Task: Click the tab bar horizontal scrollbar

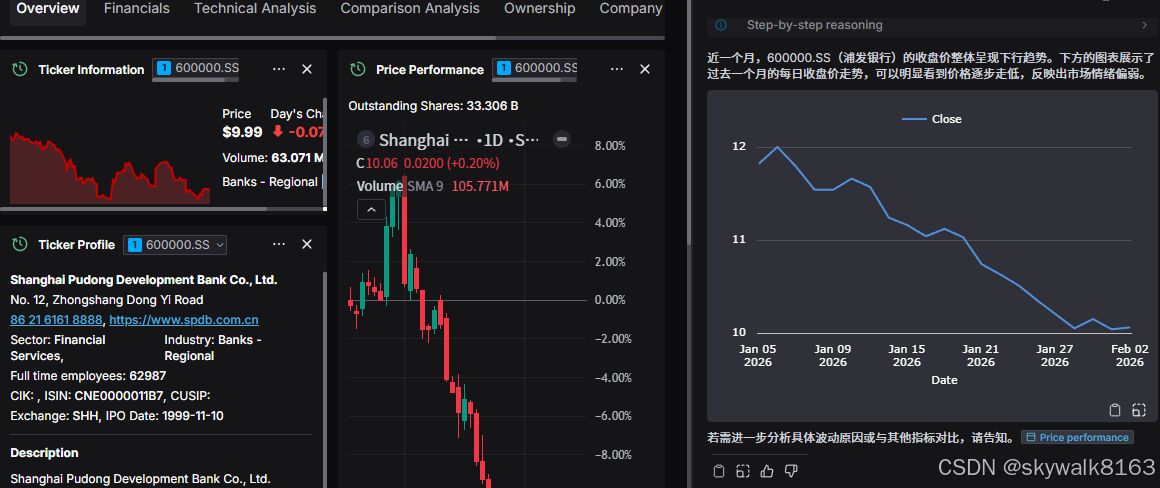Action: click(x=248, y=37)
